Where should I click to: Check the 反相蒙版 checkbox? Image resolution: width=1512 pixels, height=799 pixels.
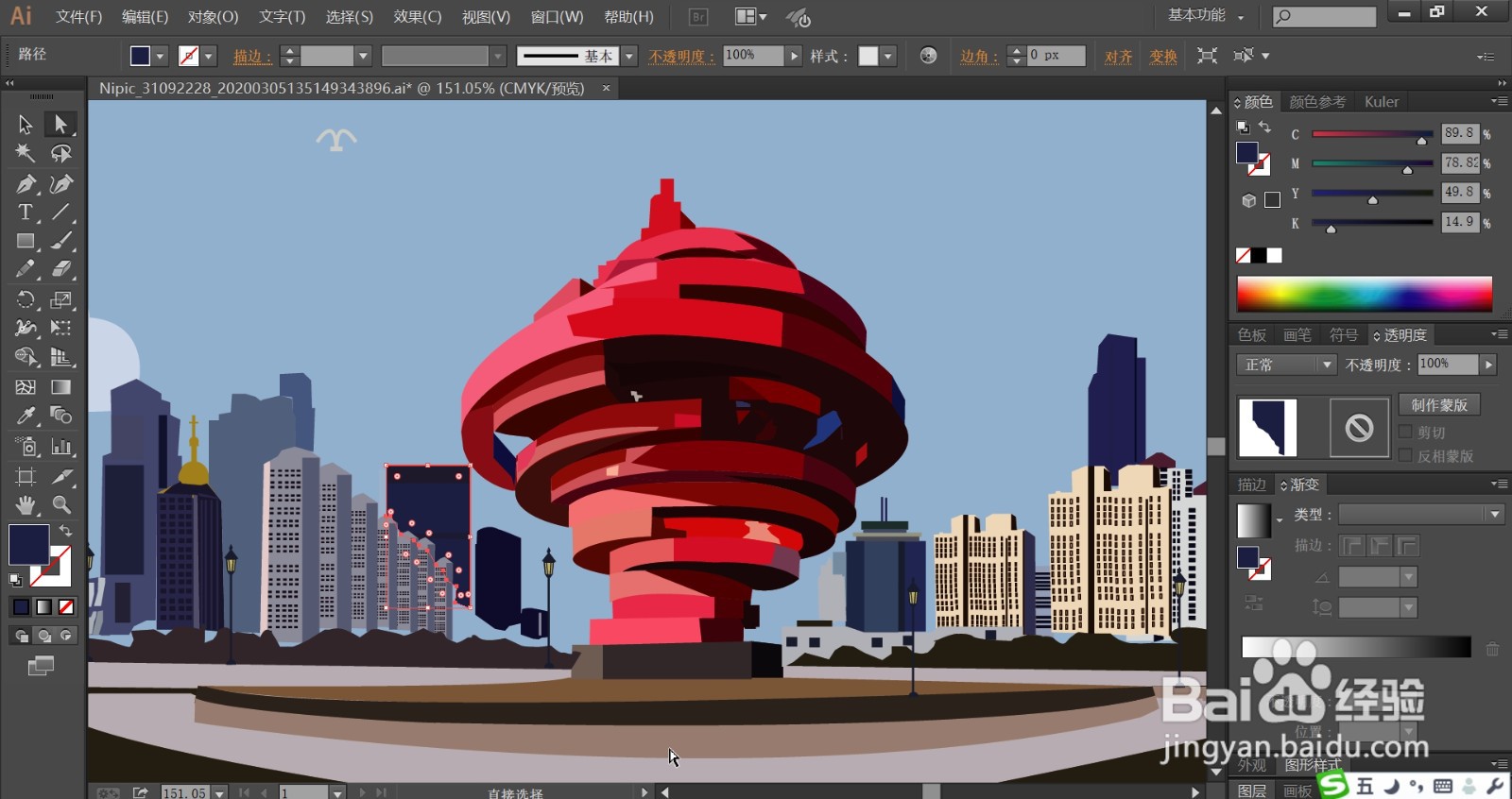pyautogui.click(x=1405, y=455)
